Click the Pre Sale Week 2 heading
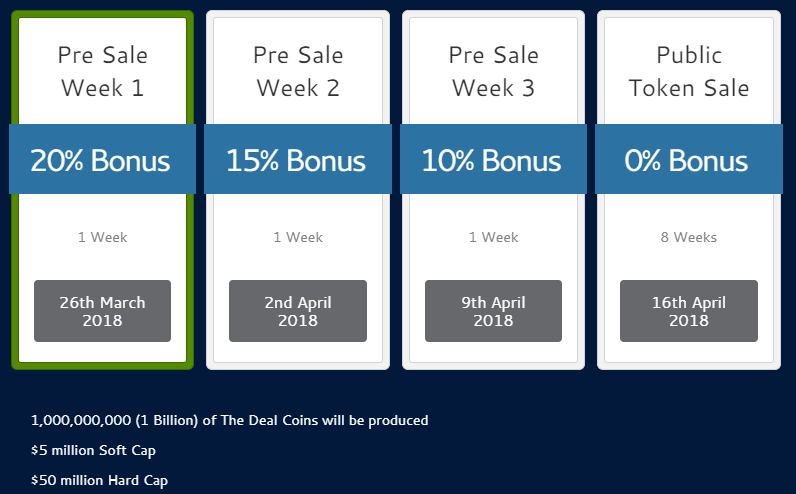Screen dimensions: 796x494 (x=298, y=72)
